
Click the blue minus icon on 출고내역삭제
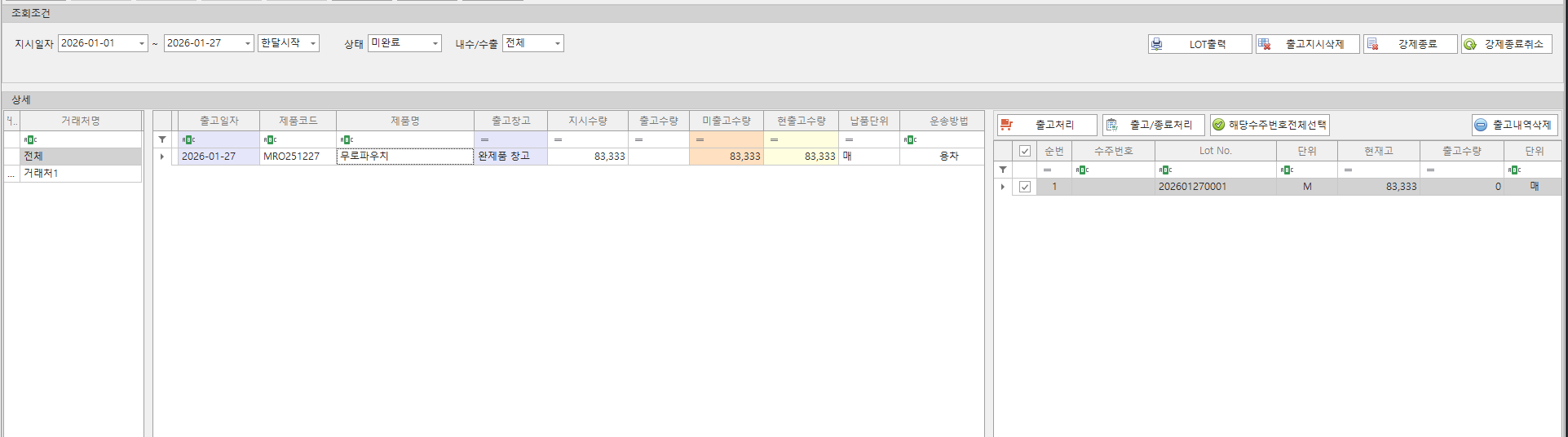pyautogui.click(x=1481, y=125)
